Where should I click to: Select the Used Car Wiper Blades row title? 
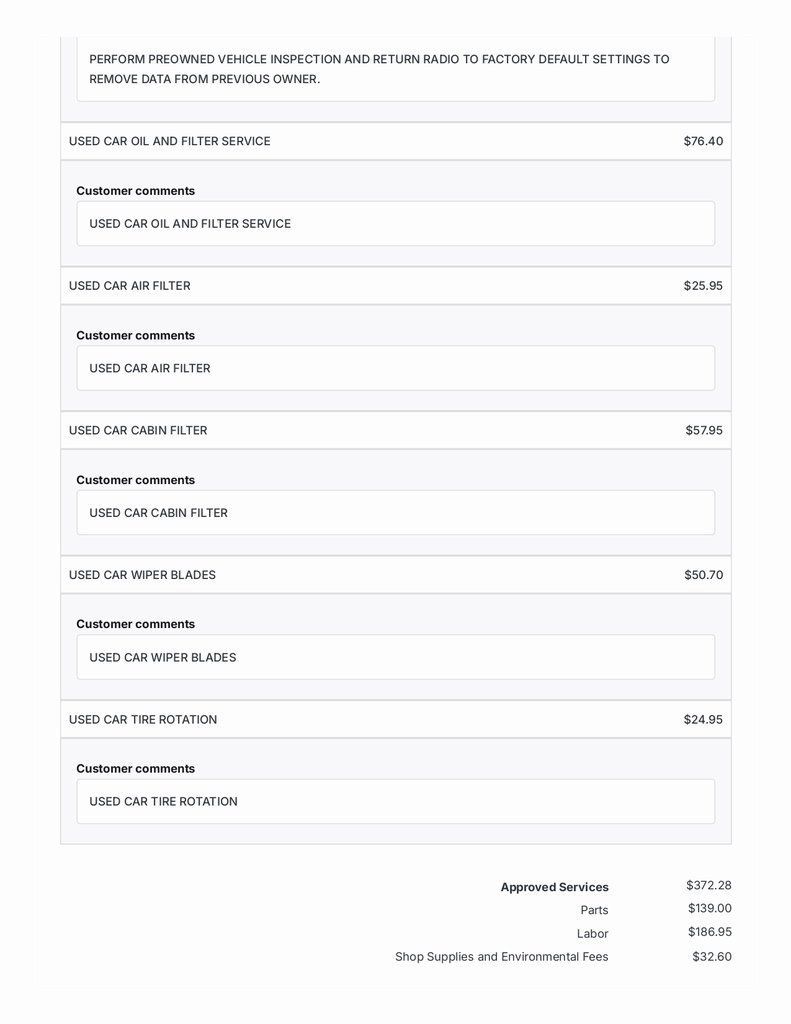pyautogui.click(x=142, y=575)
